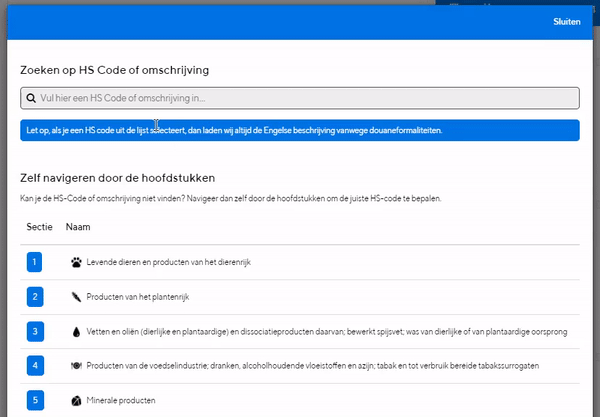The width and height of the screenshot is (600, 417).
Task: Click the food industry plate icon
Action: (76, 366)
